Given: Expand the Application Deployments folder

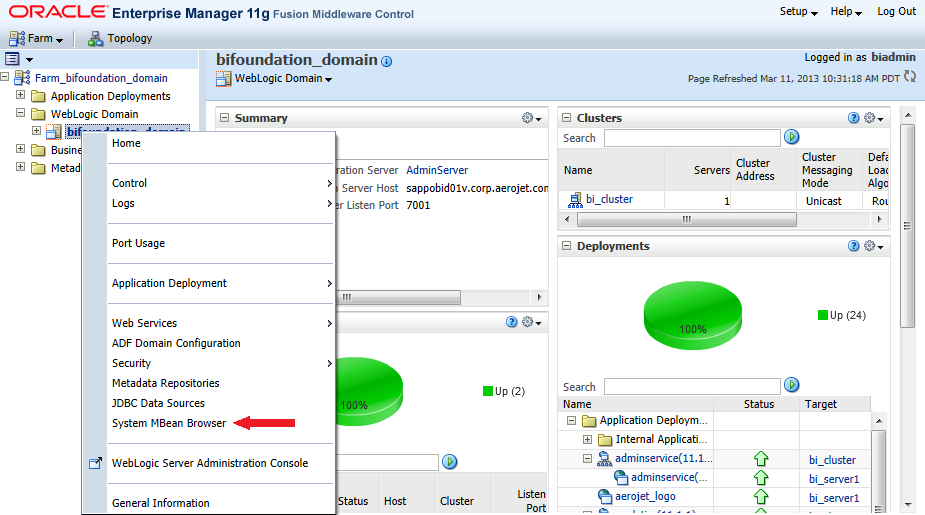Looking at the screenshot, I should point(21,94).
